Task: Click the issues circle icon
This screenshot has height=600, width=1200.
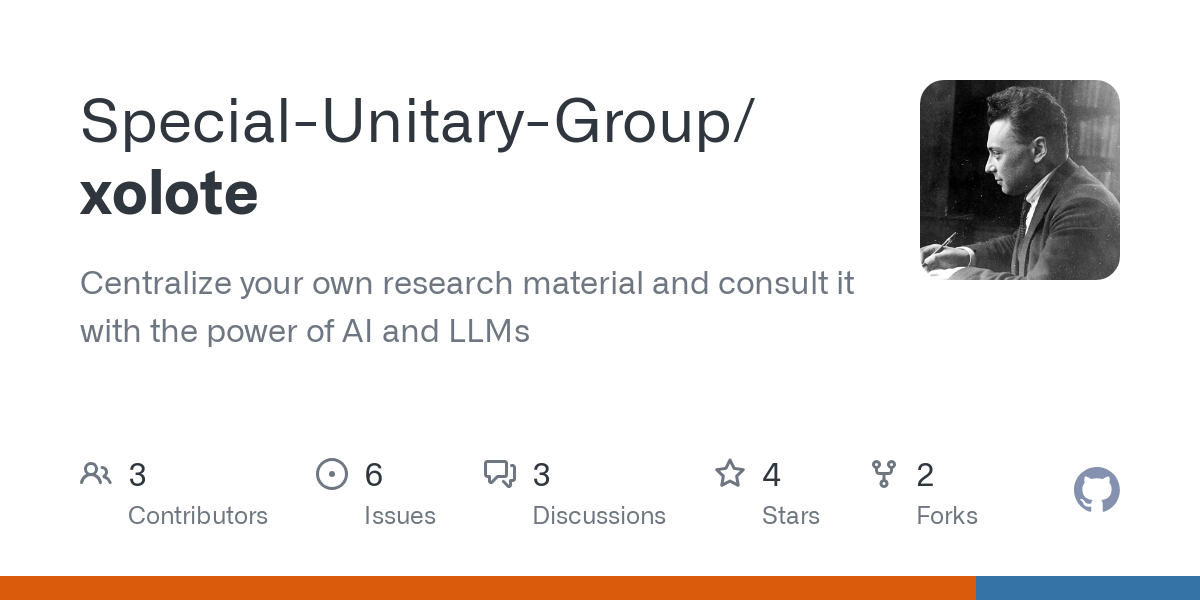Action: [331, 473]
